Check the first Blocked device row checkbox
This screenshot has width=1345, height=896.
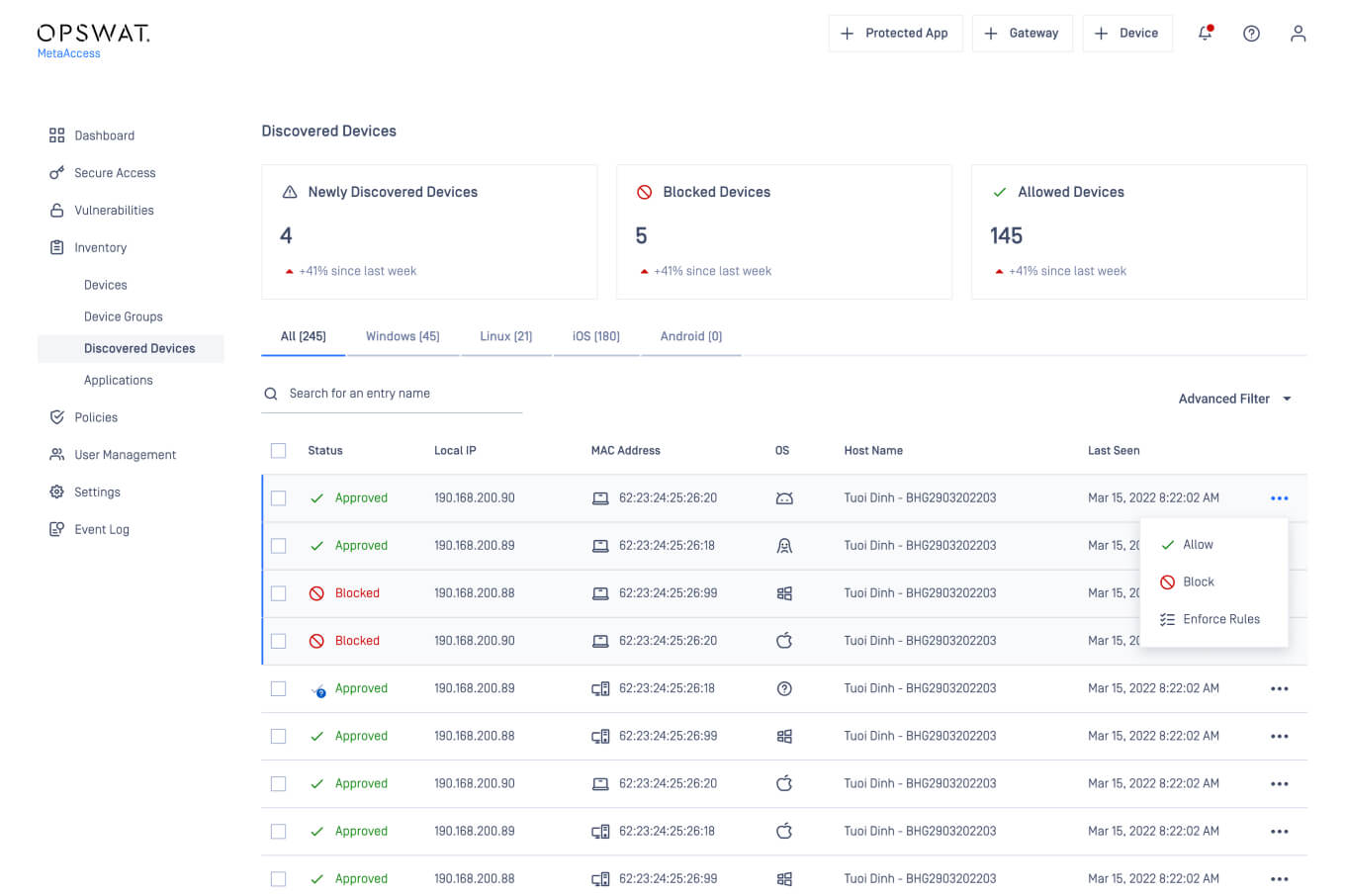[x=279, y=593]
